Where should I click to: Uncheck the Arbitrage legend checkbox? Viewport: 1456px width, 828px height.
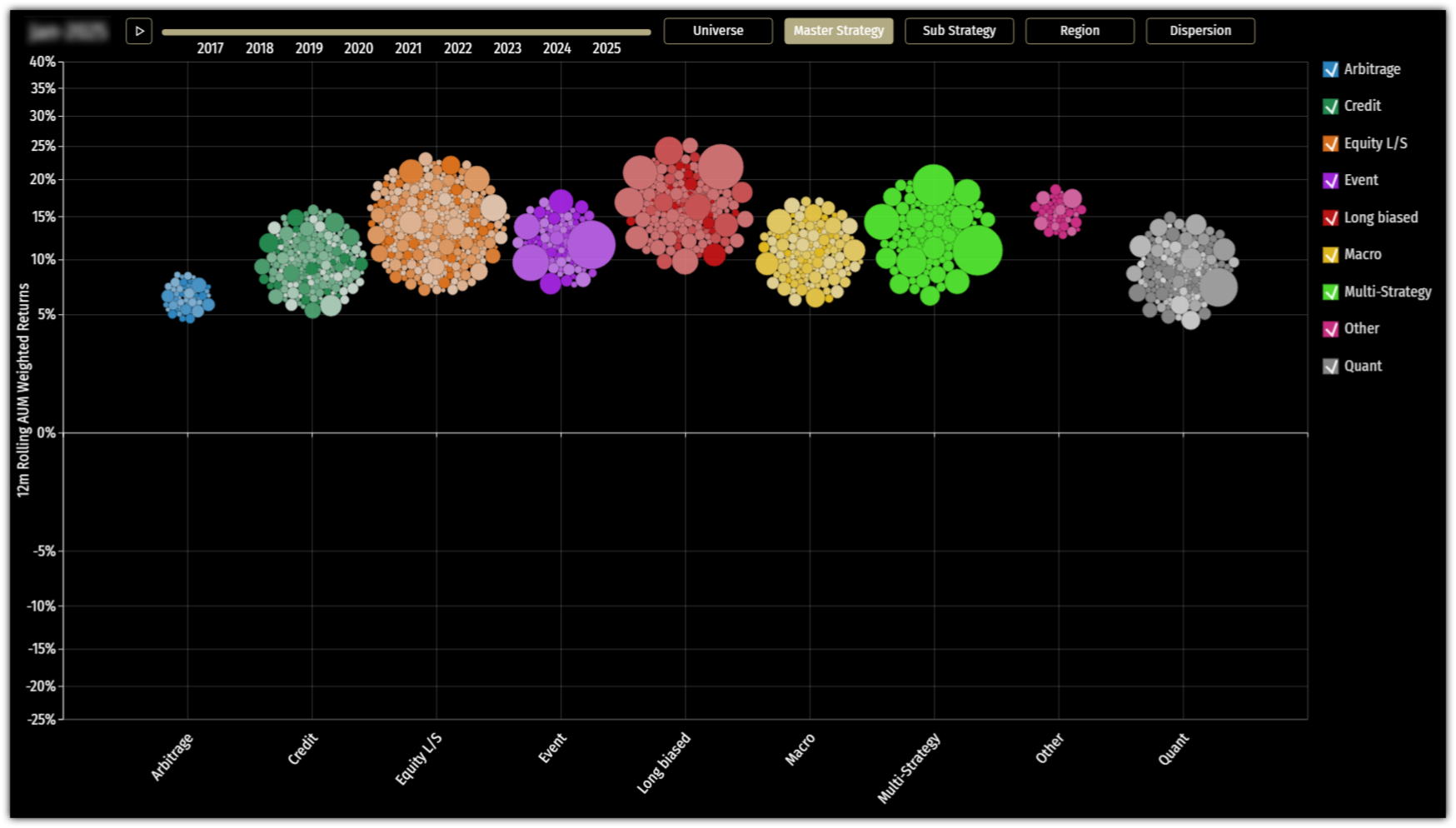pos(1330,69)
